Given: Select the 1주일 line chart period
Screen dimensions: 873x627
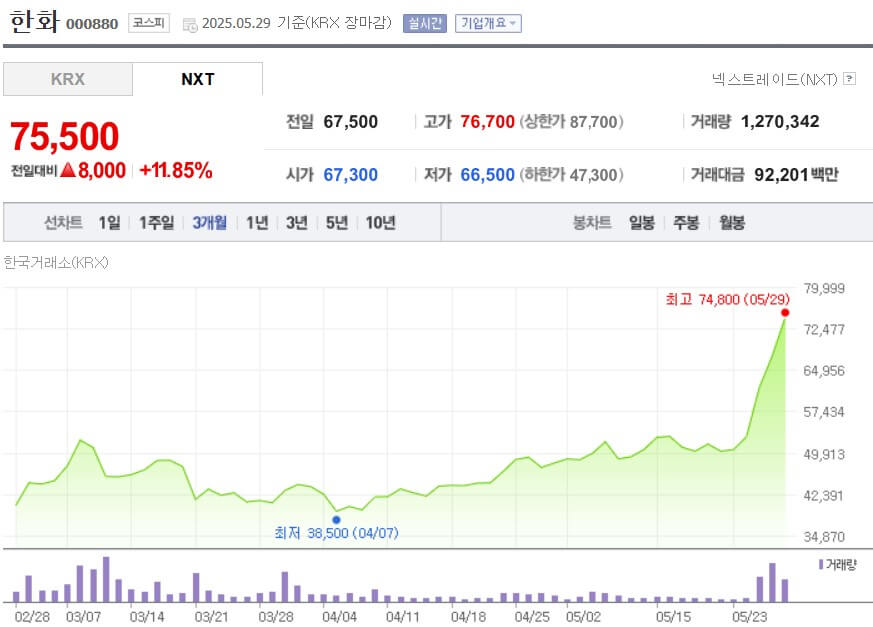Looking at the screenshot, I should (x=156, y=223).
